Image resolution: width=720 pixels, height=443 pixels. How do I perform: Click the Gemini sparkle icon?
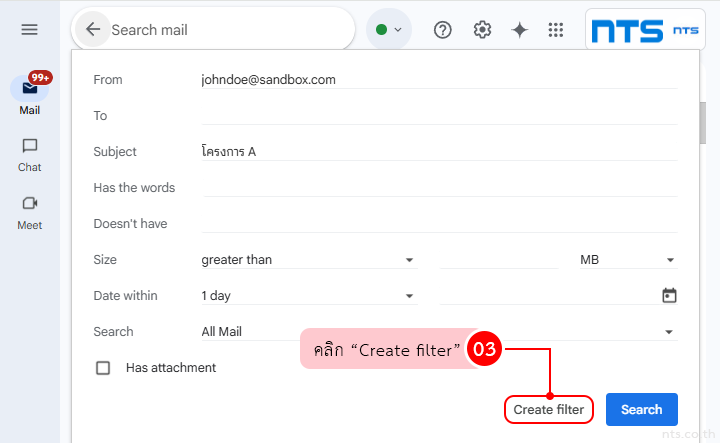tap(519, 30)
